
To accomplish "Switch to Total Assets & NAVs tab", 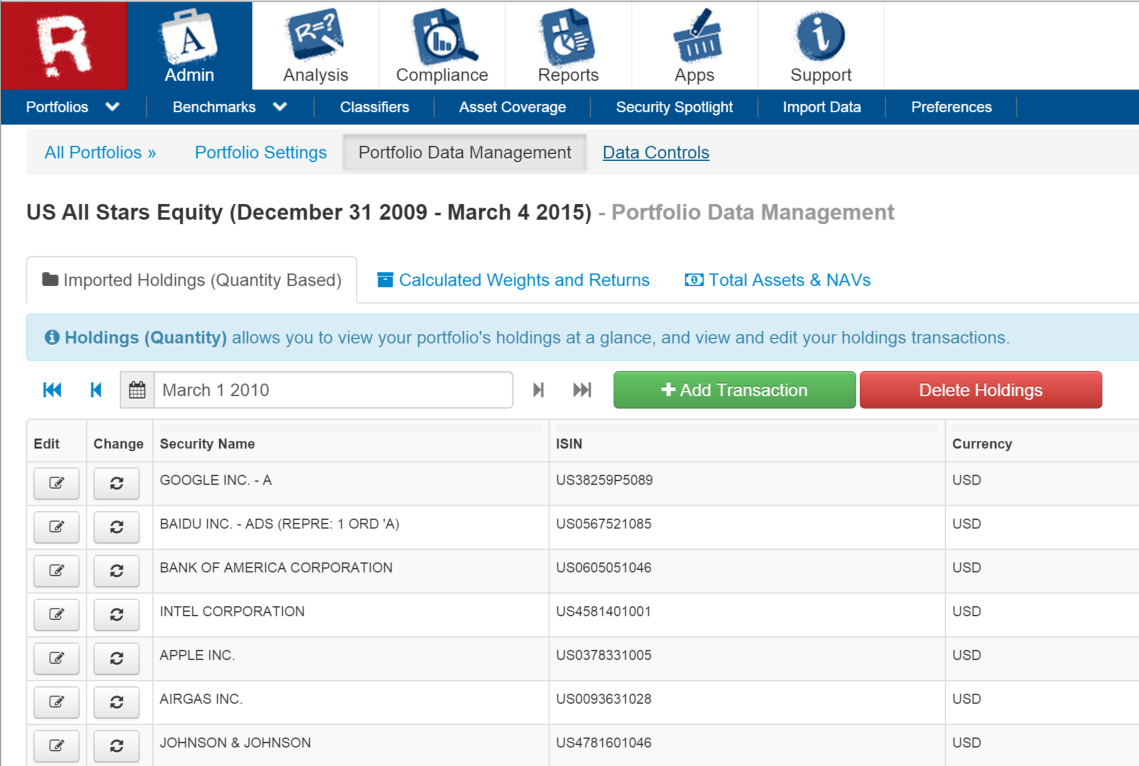I will point(777,280).
